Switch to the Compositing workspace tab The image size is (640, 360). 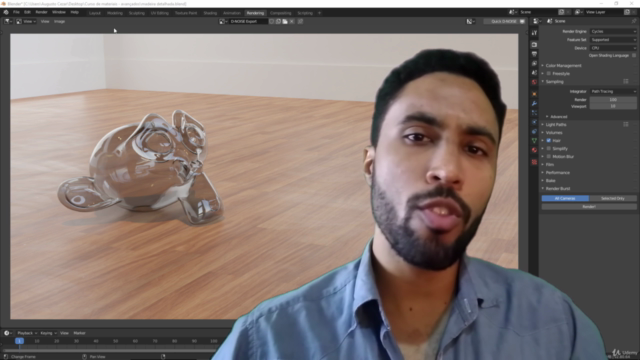click(x=281, y=13)
